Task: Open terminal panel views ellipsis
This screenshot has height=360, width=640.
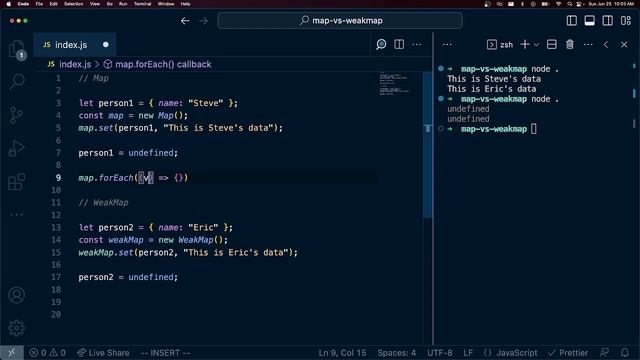Action: (447, 44)
